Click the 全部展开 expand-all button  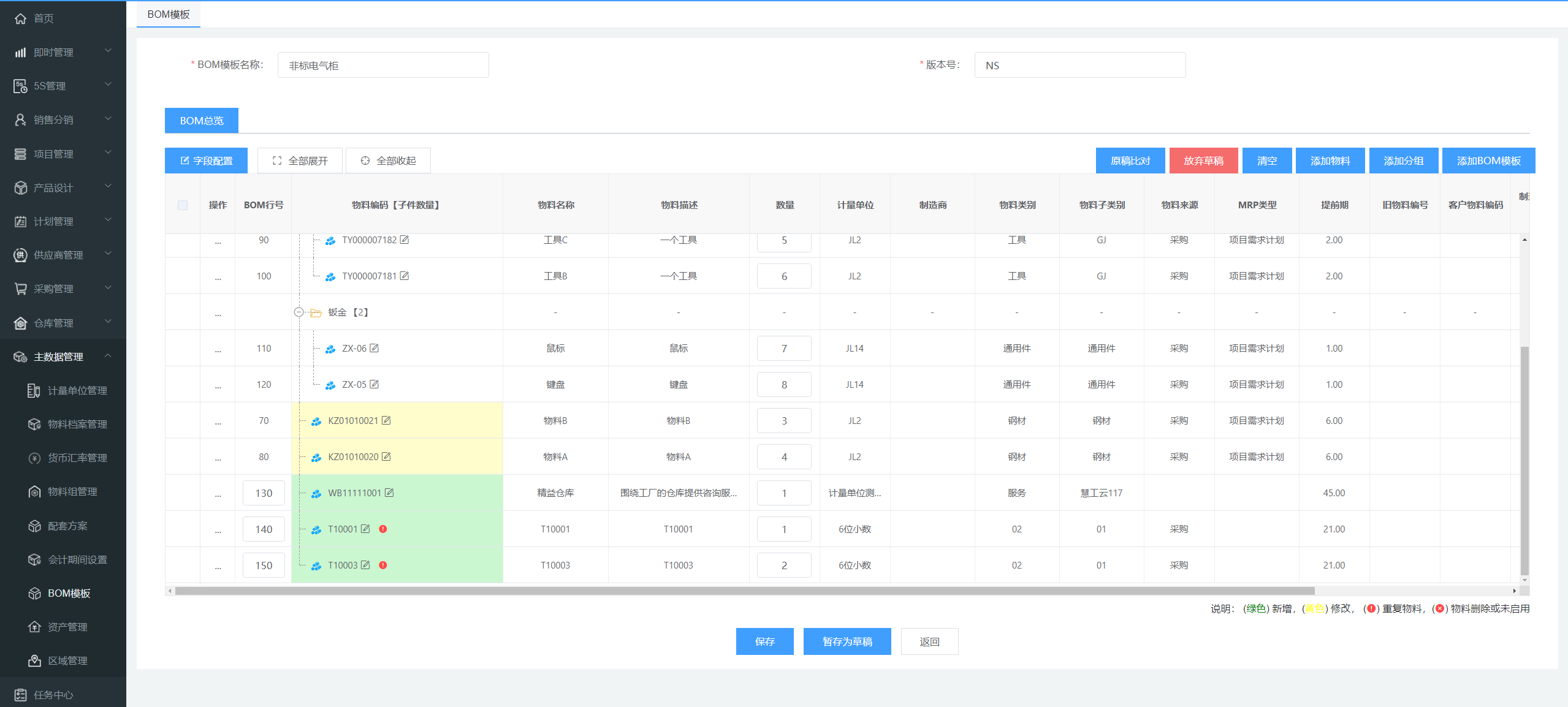tap(300, 161)
